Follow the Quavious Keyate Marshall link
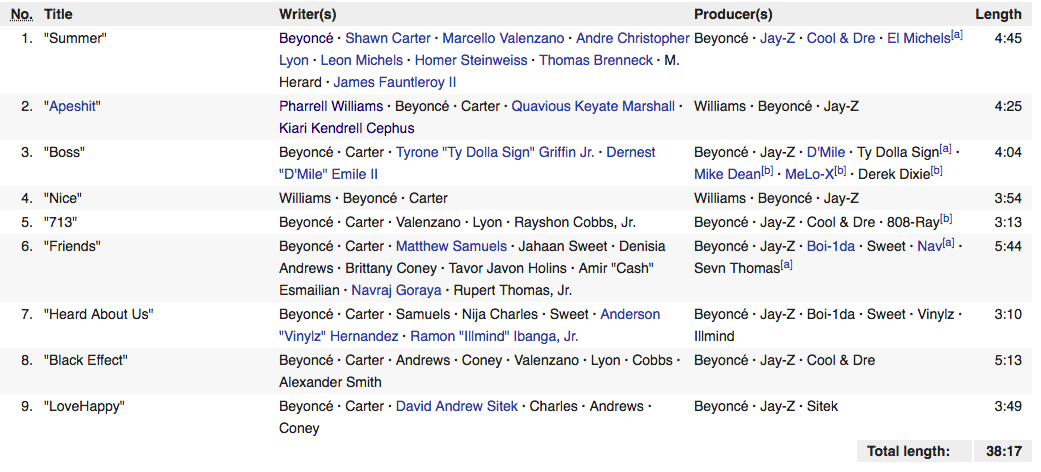The width and height of the screenshot is (1041, 472). [x=593, y=106]
